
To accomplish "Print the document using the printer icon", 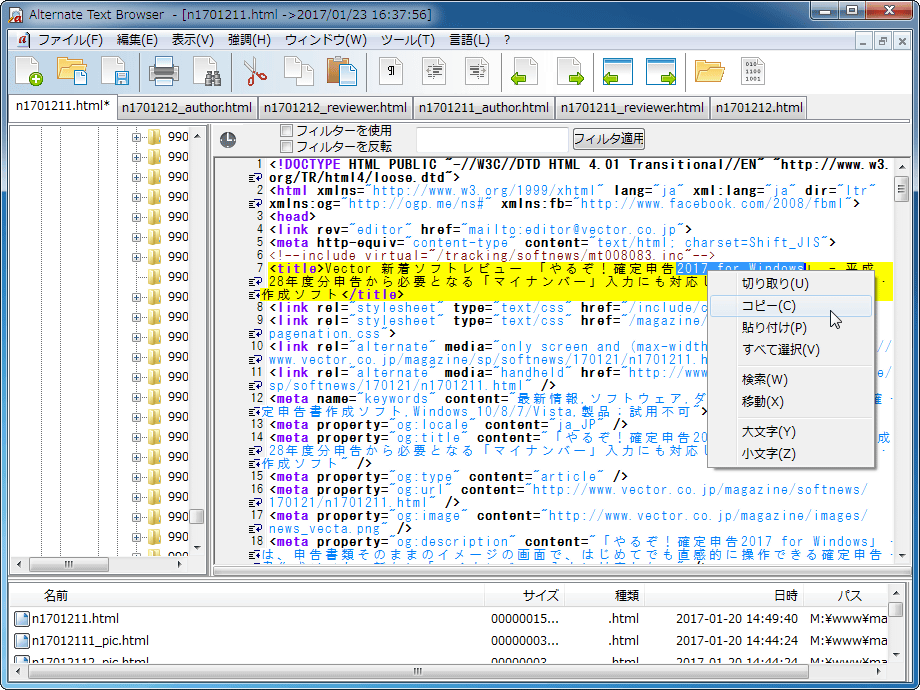I will 164,71.
